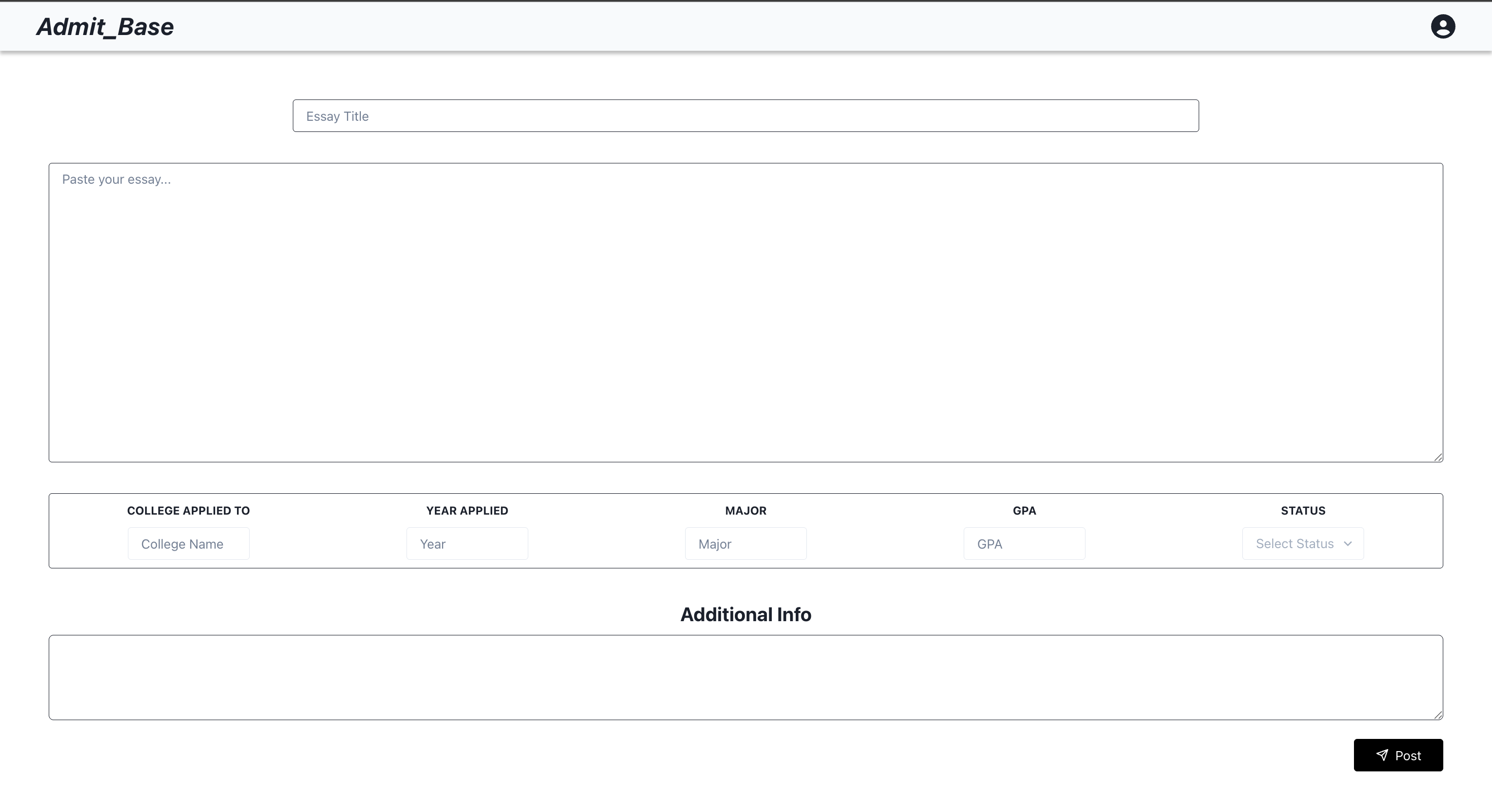Click into the Paste your essay textarea
The width and height of the screenshot is (1492, 812).
pos(745,313)
